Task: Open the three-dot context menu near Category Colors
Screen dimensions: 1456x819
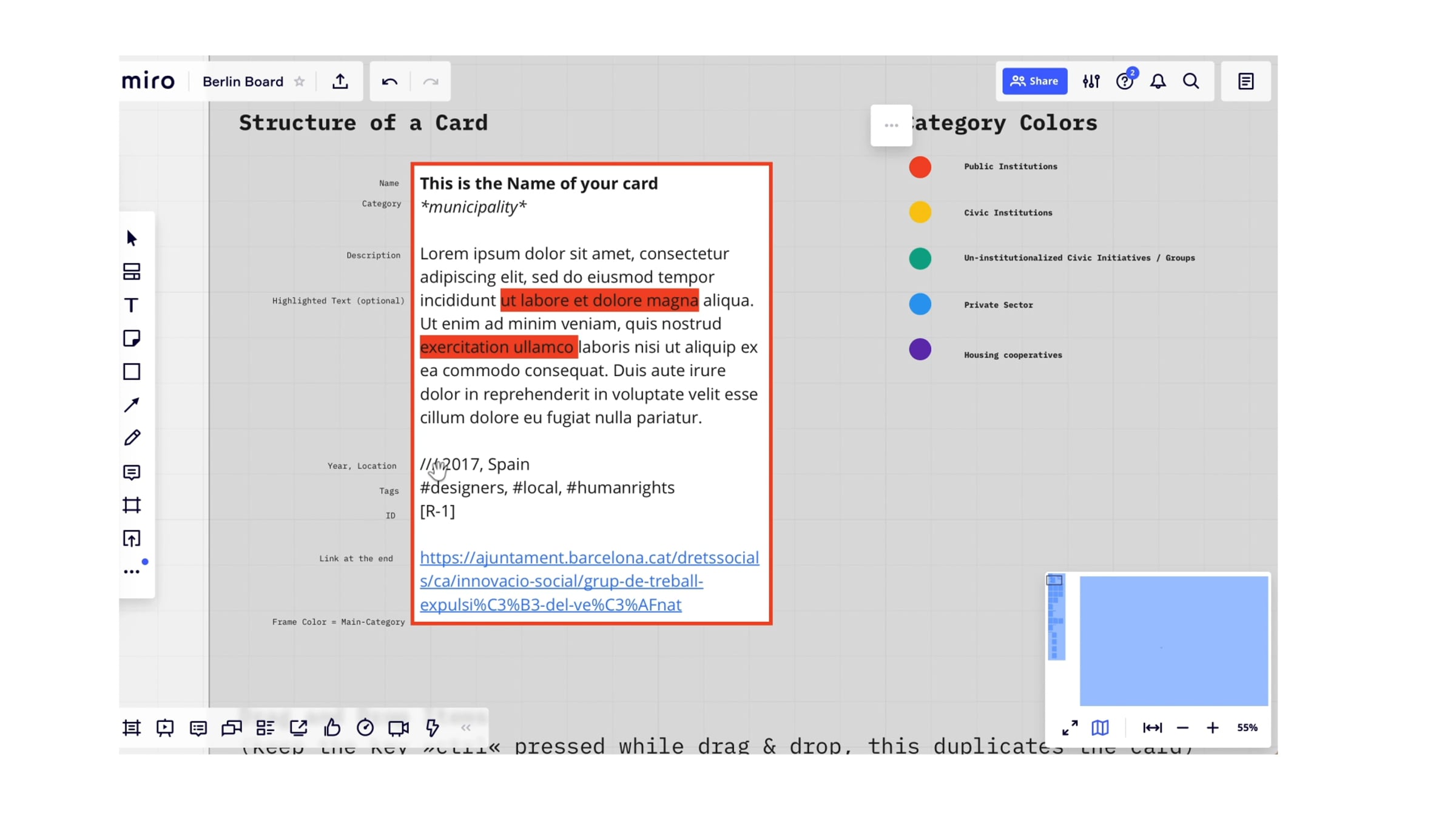Action: coord(891,126)
